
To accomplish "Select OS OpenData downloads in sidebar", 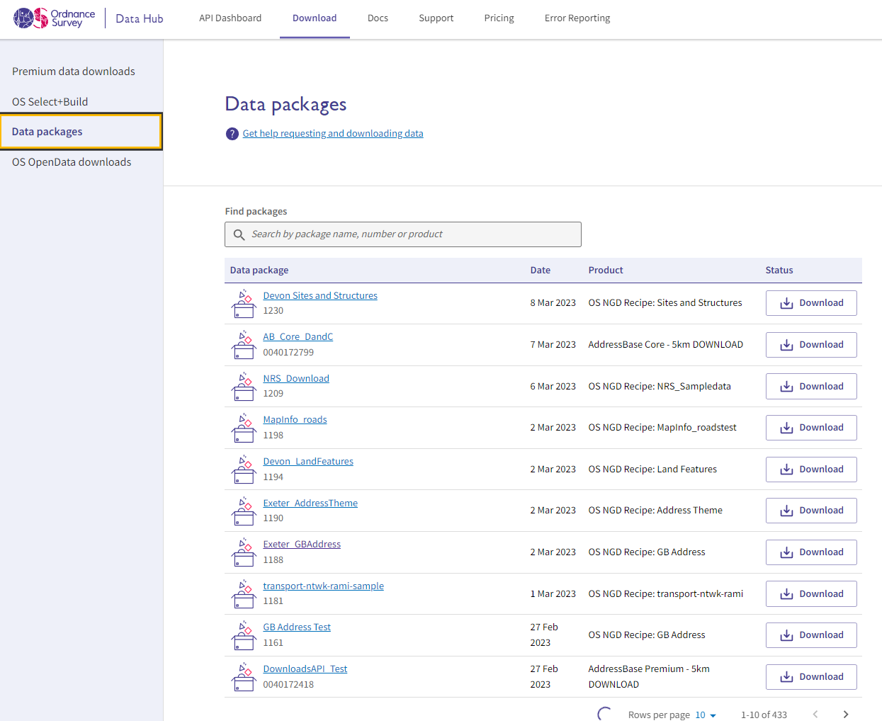I will pos(71,162).
